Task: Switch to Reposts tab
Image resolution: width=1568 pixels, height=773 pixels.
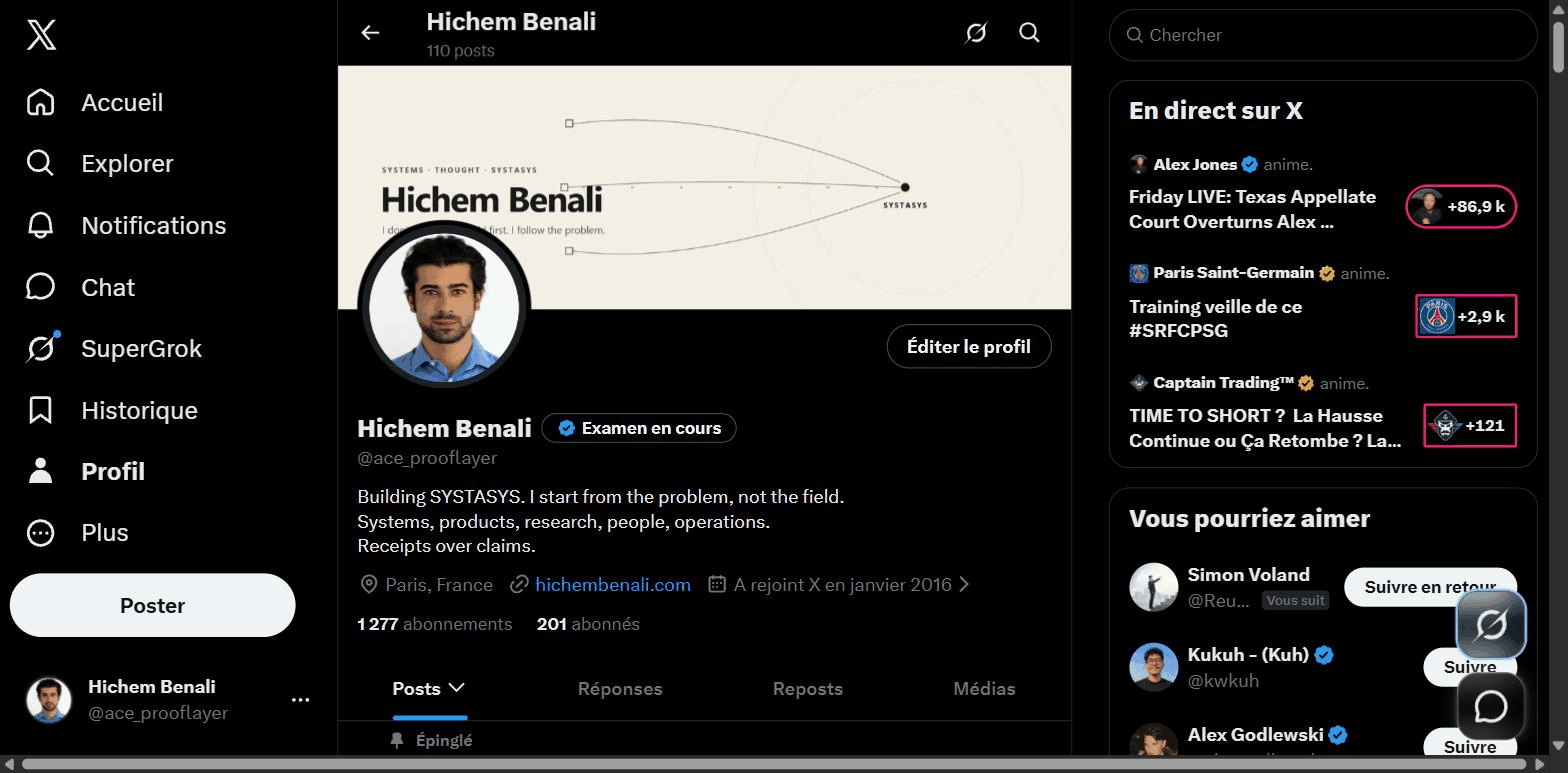Action: [807, 689]
